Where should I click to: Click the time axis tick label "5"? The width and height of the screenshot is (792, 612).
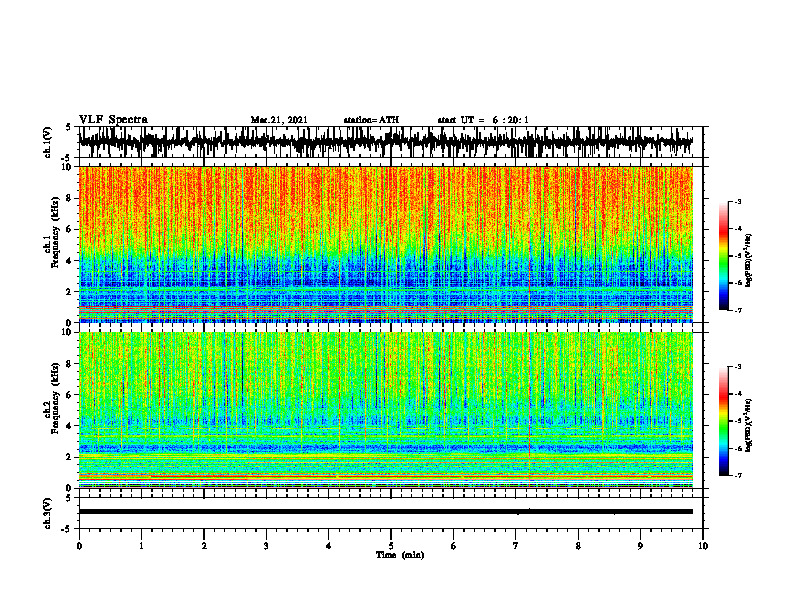click(x=391, y=546)
